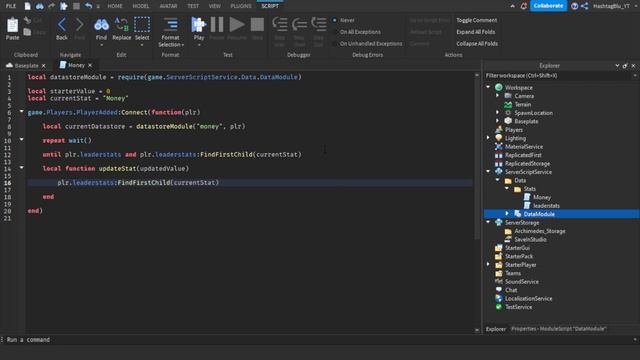The width and height of the screenshot is (640, 360).
Task: Click the Resume test button
Action: tap(236, 25)
